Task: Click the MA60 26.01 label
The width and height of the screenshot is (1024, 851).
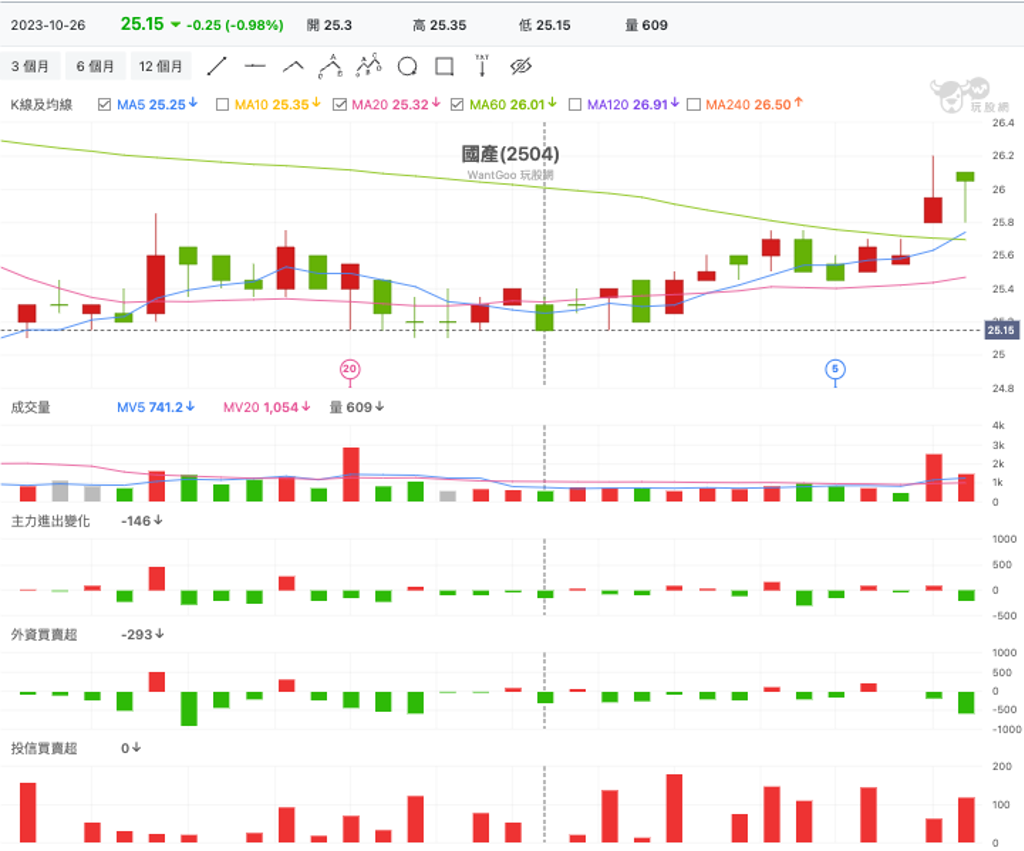Action: (513, 104)
